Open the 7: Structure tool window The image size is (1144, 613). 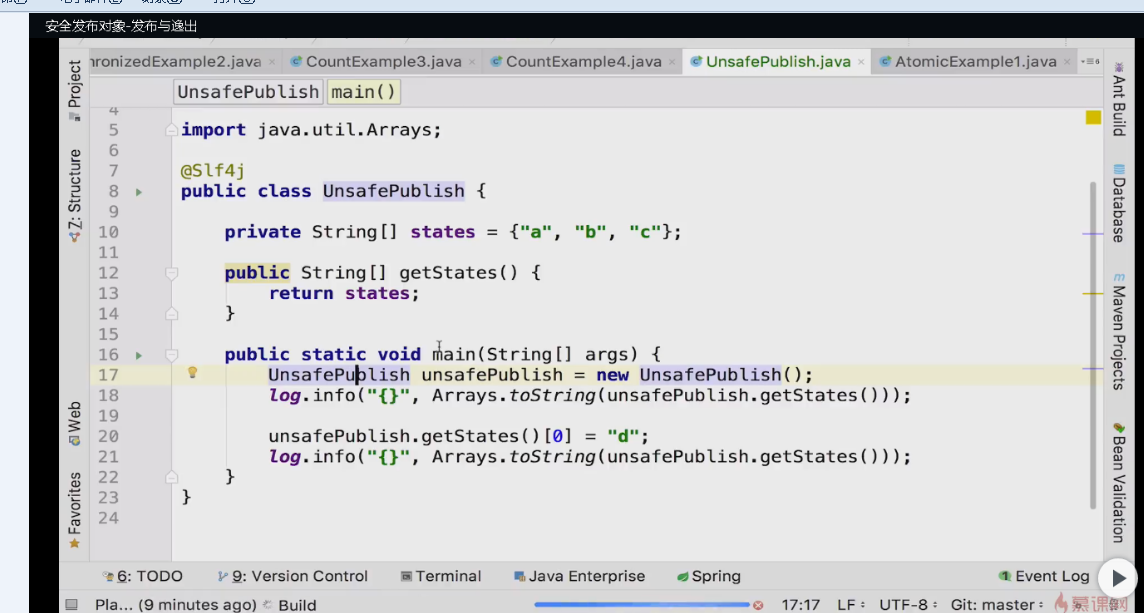tap(75, 196)
